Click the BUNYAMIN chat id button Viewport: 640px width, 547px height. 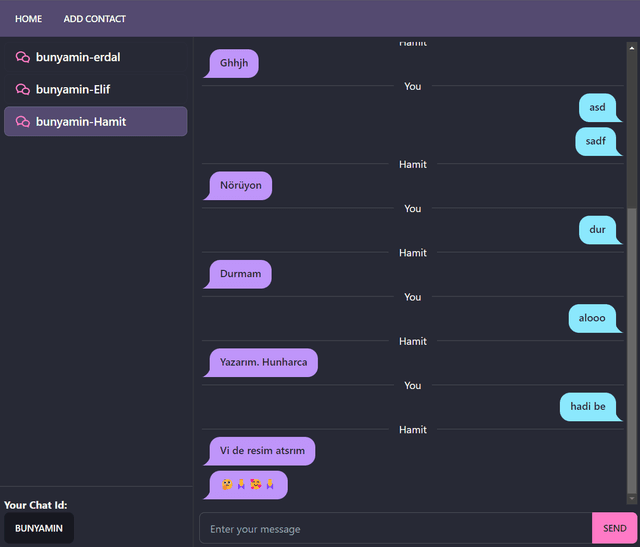click(x=39, y=528)
